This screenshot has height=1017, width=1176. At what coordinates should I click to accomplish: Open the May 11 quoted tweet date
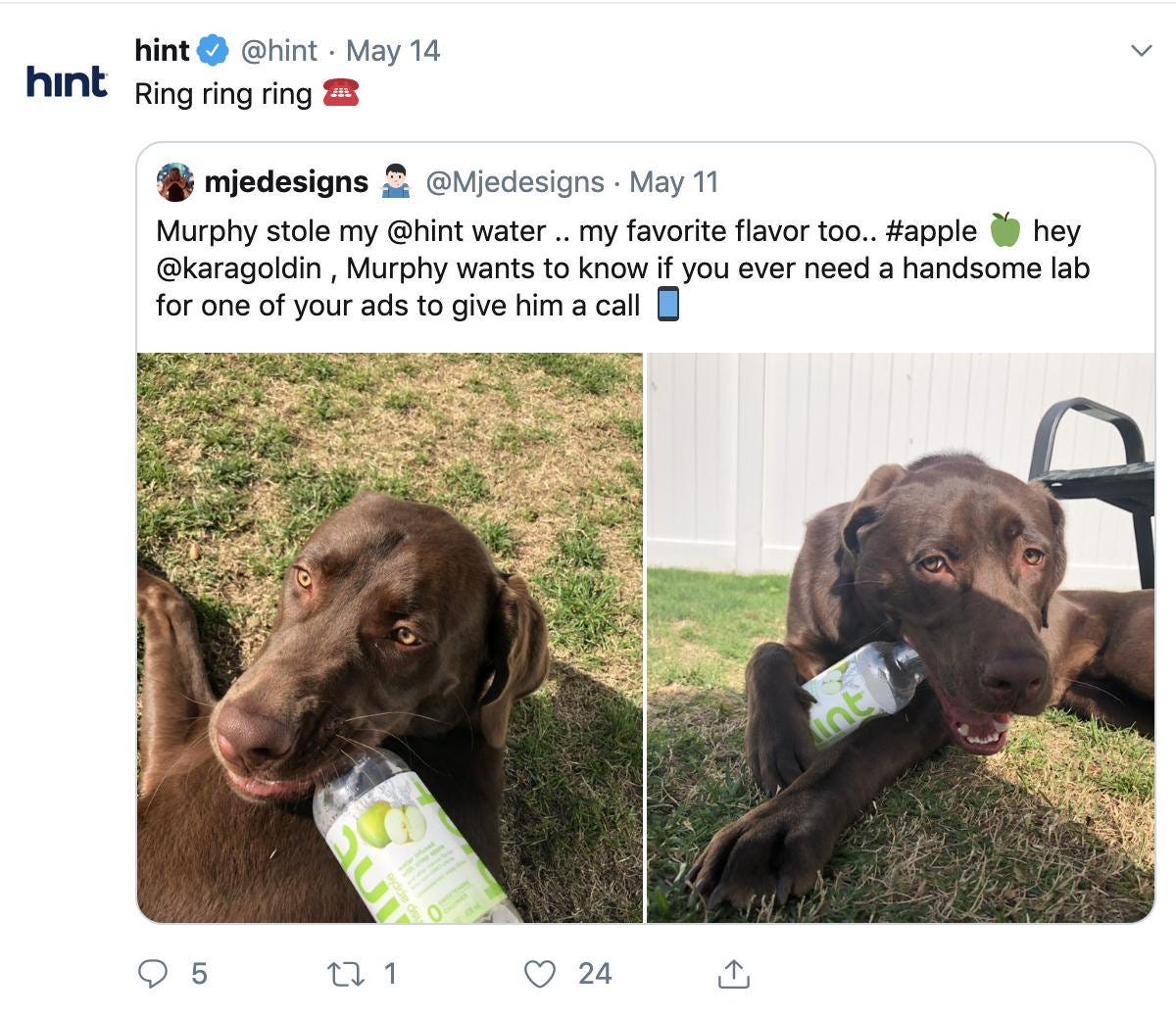(674, 182)
